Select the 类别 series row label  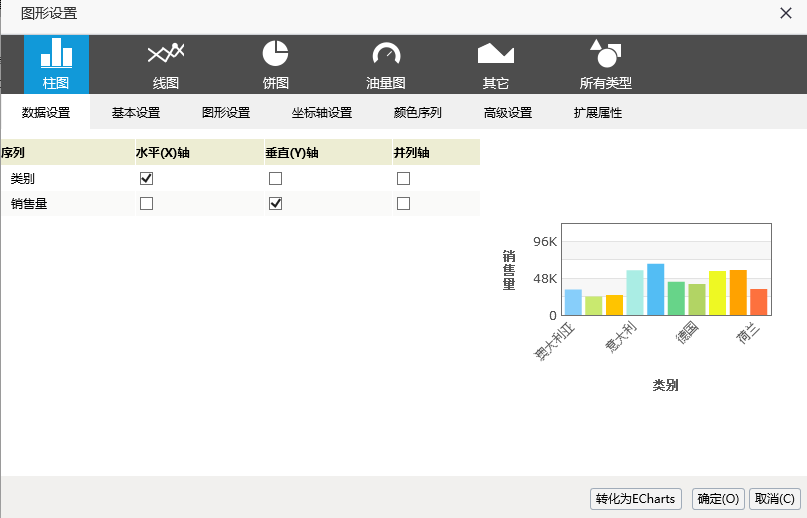pyautogui.click(x=23, y=179)
